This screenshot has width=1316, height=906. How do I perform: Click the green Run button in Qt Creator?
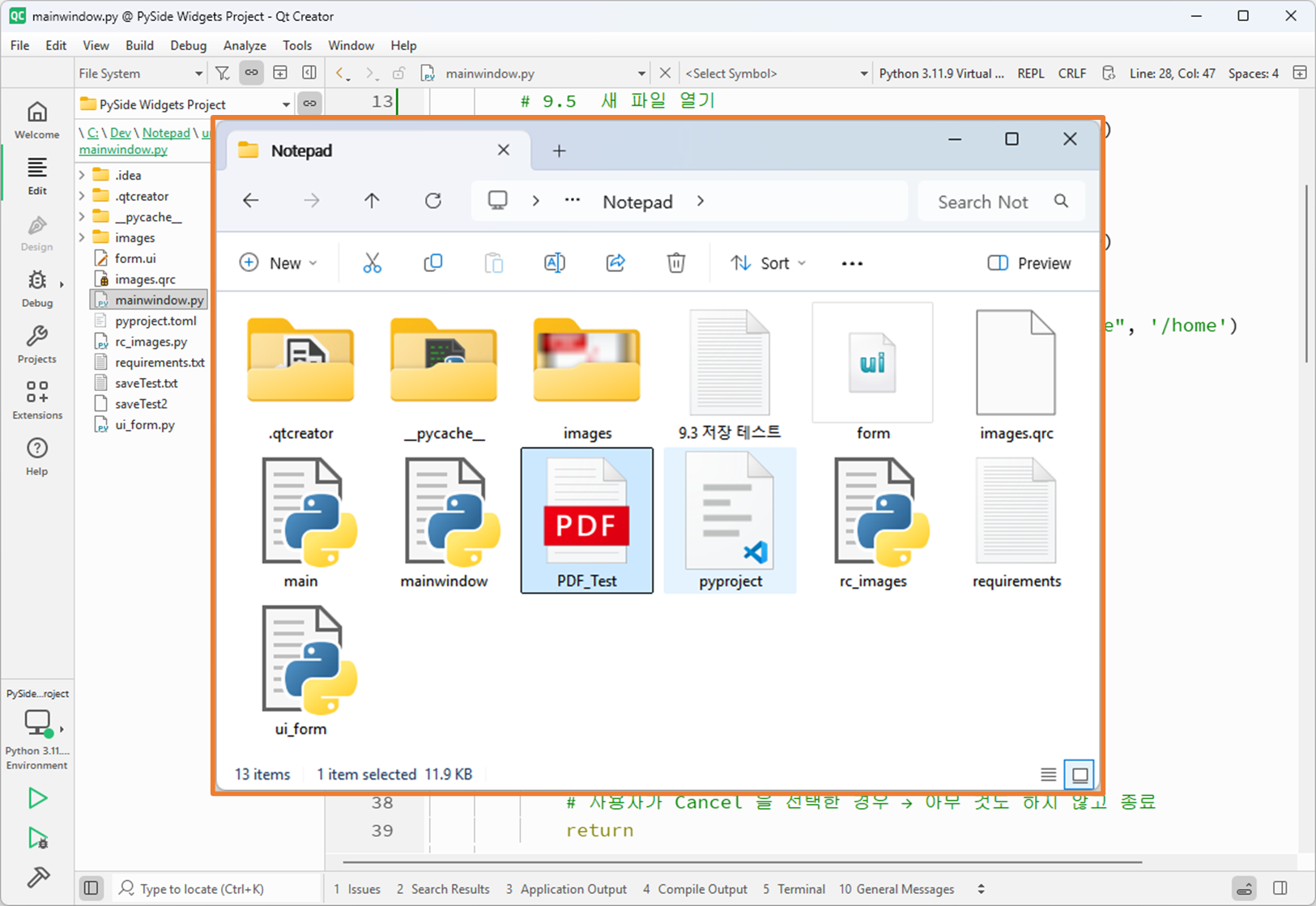coord(37,798)
